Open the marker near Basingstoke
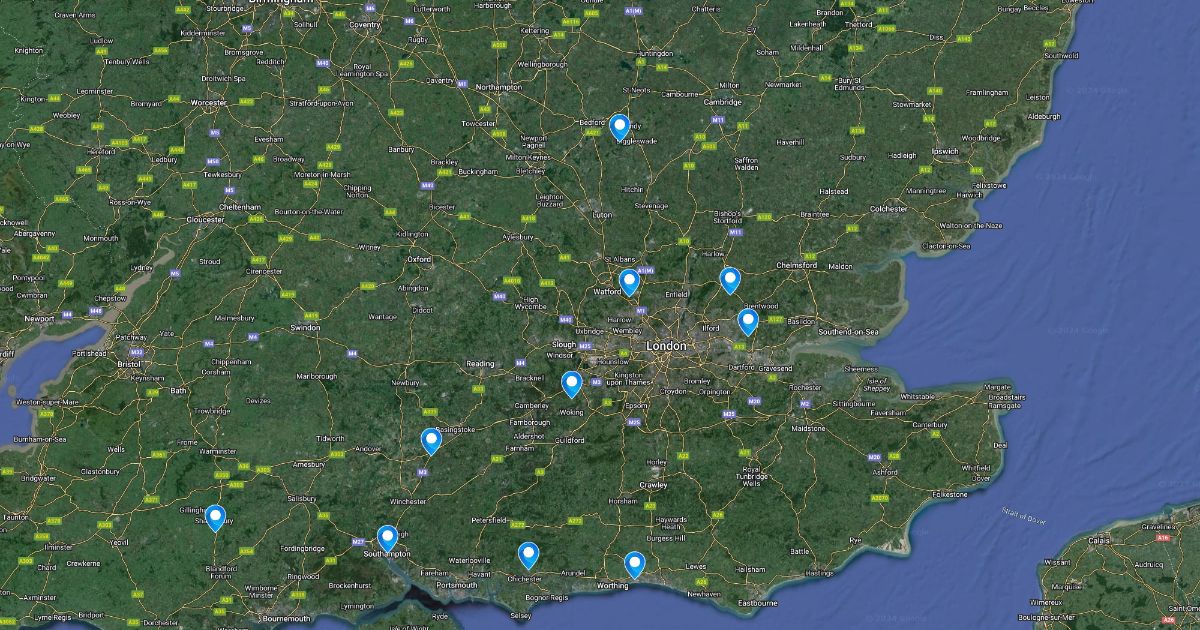 coord(431,441)
